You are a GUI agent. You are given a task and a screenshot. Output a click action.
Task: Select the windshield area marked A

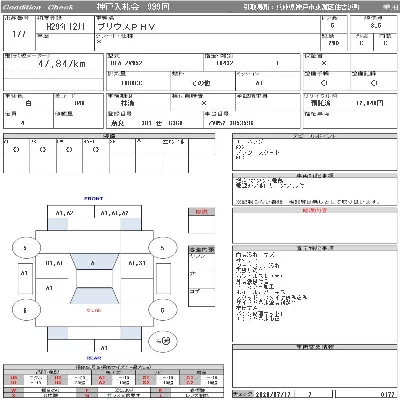click(x=94, y=262)
